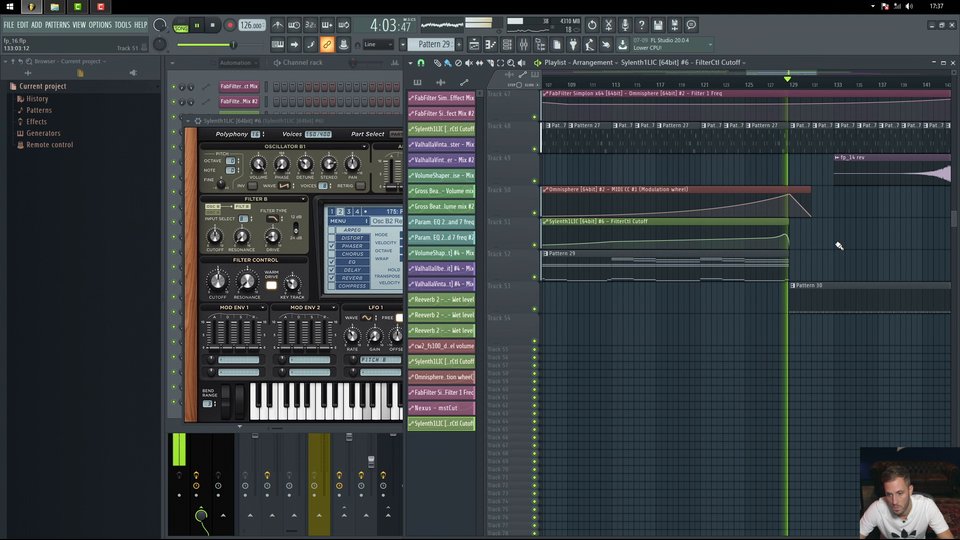Viewport: 960px width, 540px height.
Task: Toggle the COMPRESS effect checkbox in Sylenth1
Action: tap(332, 286)
